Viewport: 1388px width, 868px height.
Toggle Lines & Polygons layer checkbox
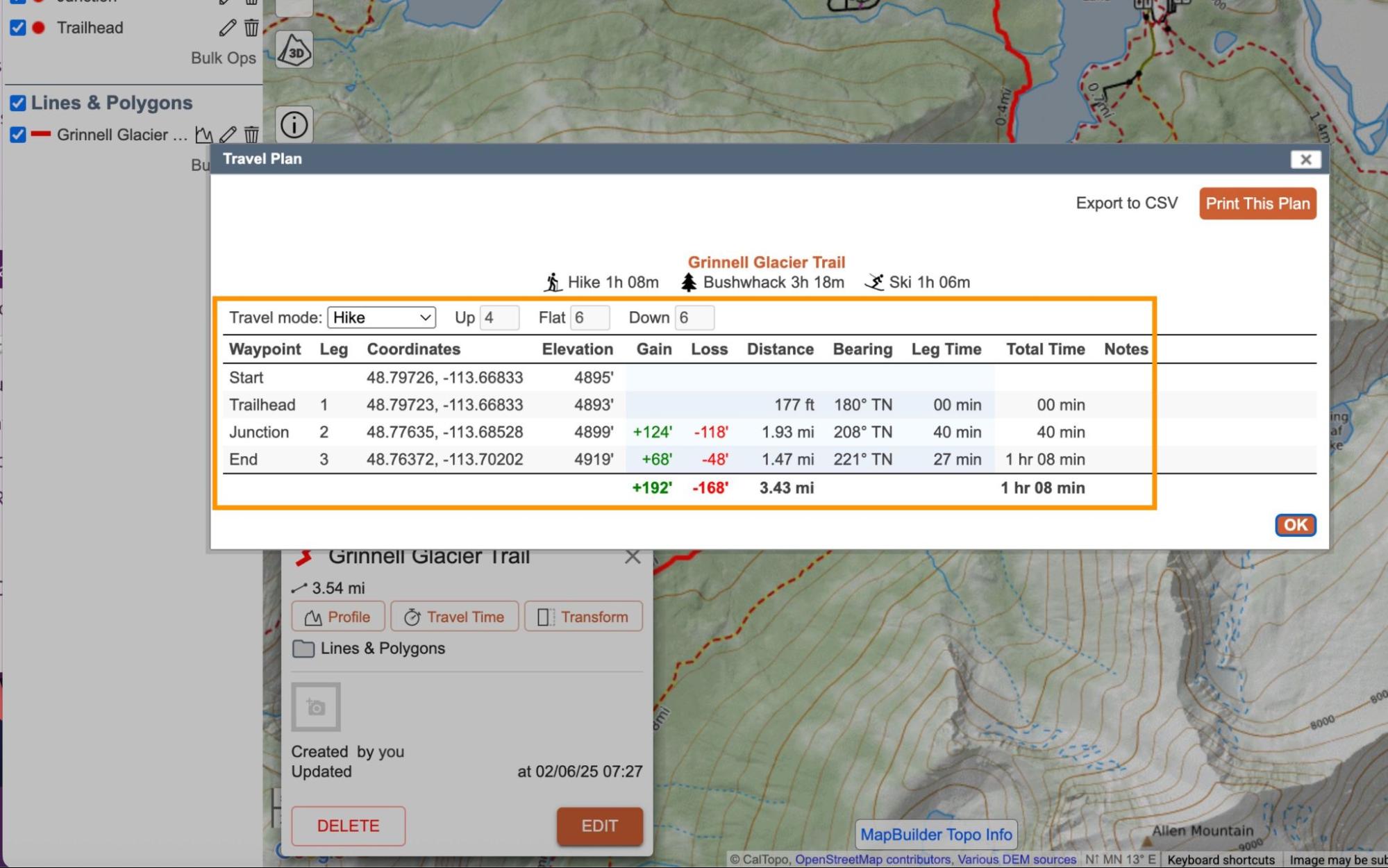coord(18,103)
